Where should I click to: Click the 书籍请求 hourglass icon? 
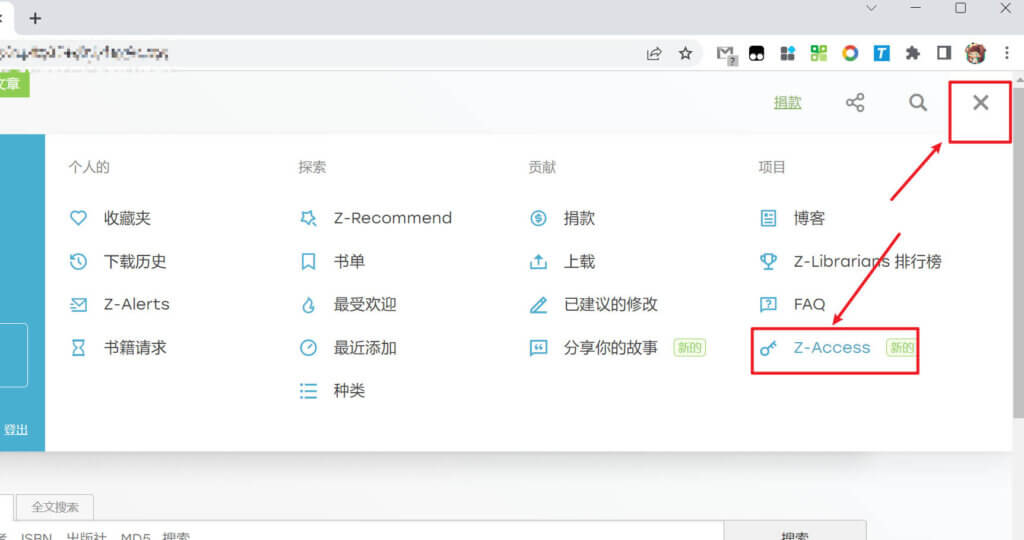78,348
